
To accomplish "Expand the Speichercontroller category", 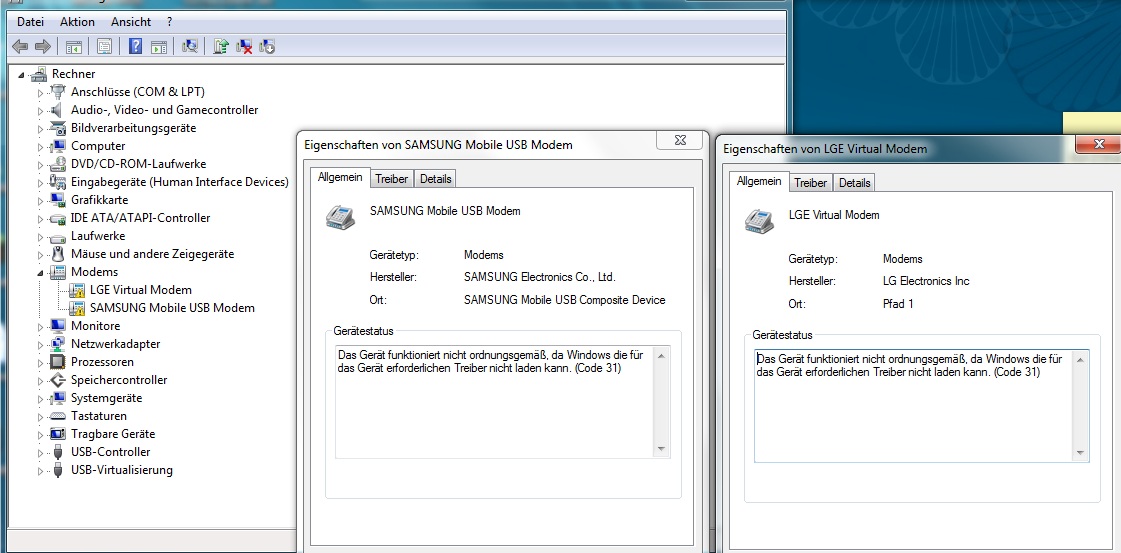I will coord(40,380).
